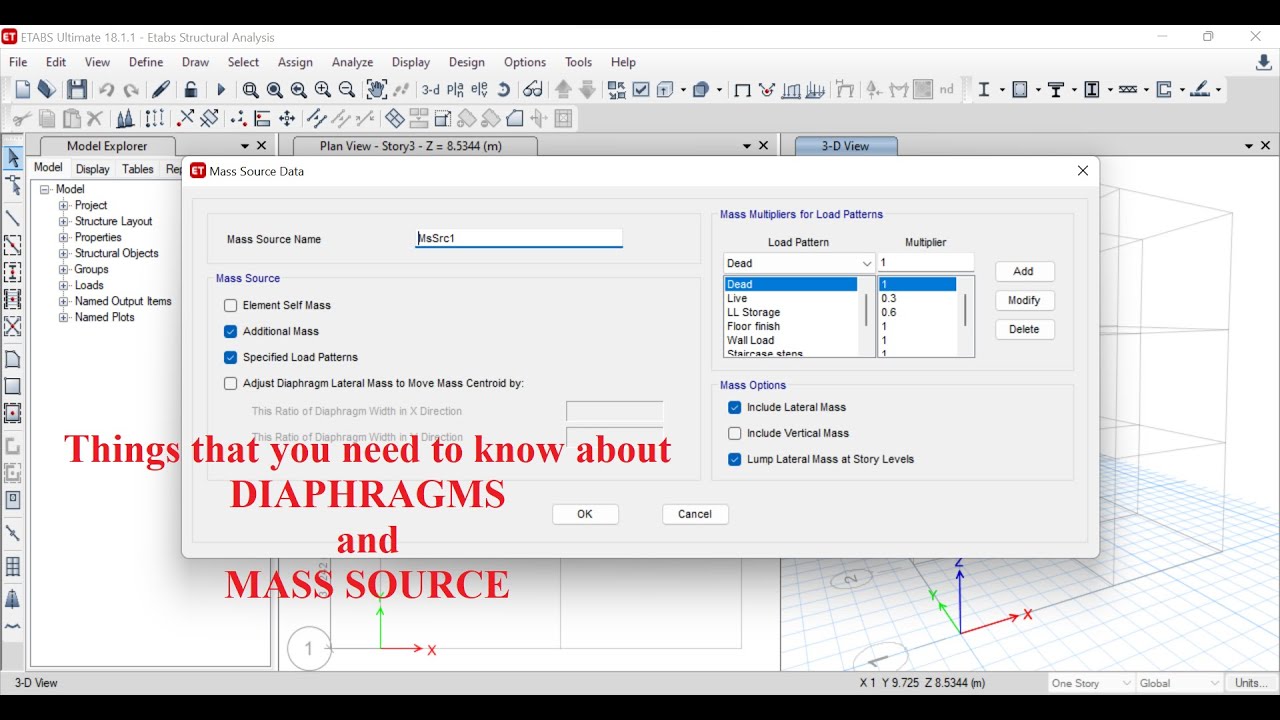
Task: Set the 3-d default view icon
Action: 431,90
